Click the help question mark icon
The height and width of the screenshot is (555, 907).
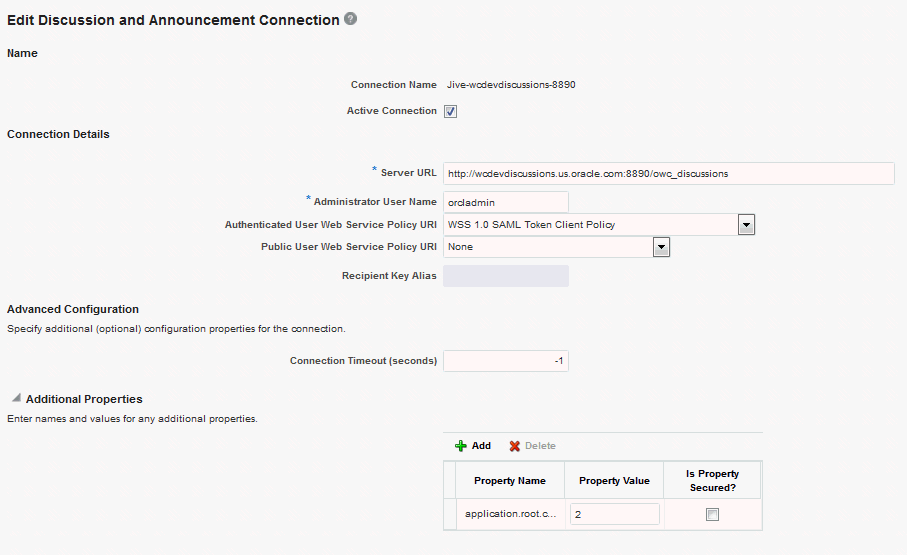[350, 19]
